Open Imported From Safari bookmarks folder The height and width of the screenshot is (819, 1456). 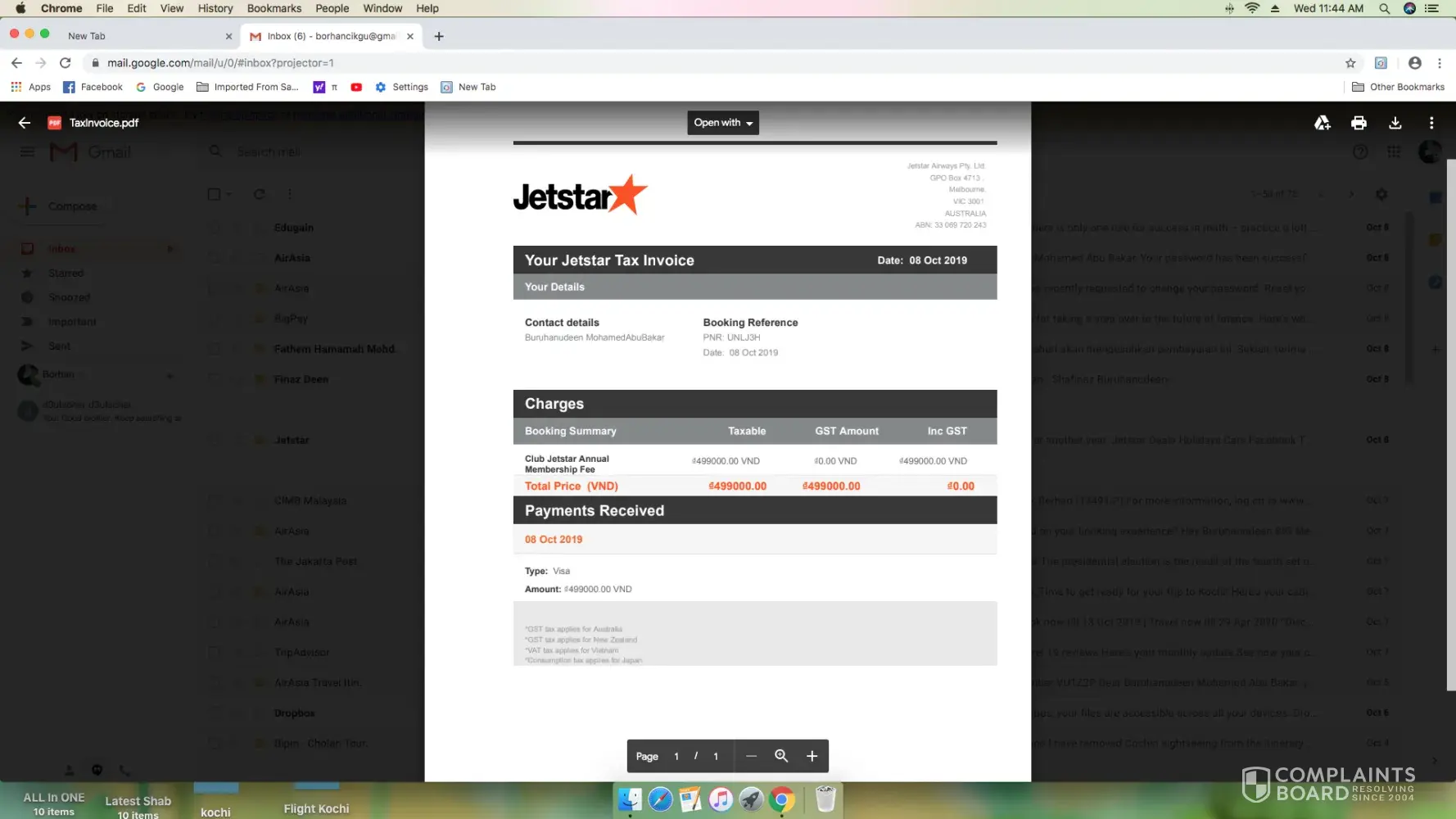(247, 87)
